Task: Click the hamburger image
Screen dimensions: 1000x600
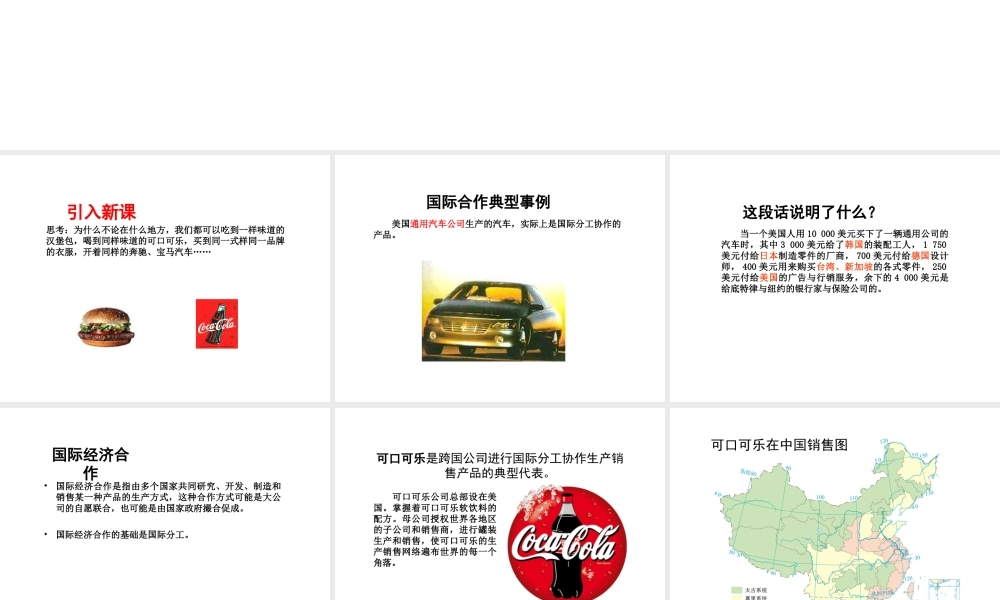Action: pyautogui.click(x=106, y=327)
